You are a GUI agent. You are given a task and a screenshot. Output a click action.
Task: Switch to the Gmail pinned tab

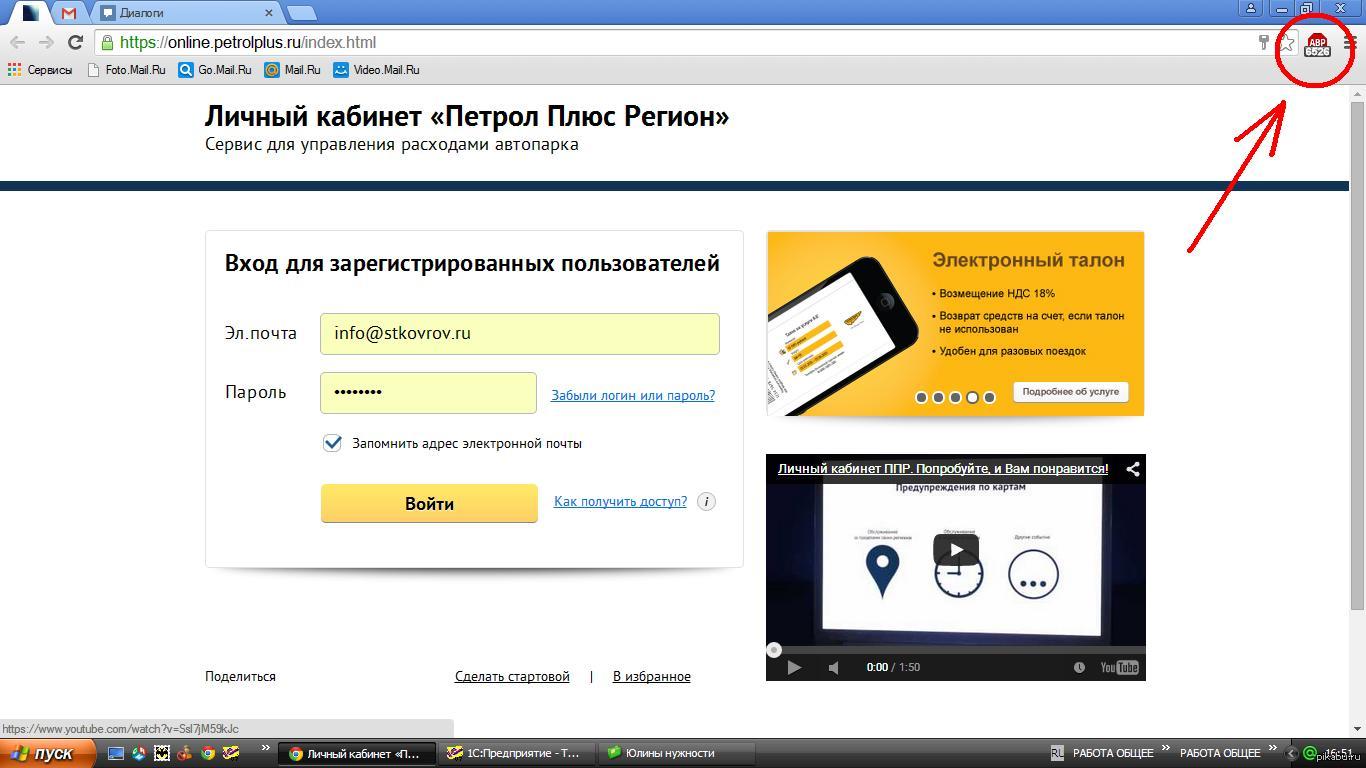coord(69,13)
